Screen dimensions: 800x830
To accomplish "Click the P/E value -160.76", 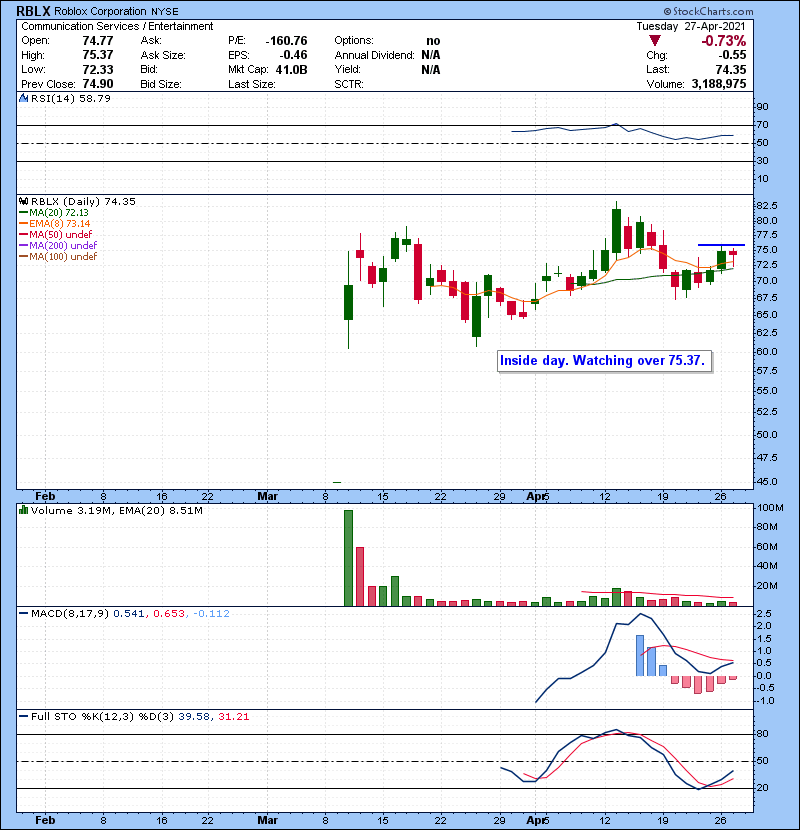I will [x=286, y=41].
